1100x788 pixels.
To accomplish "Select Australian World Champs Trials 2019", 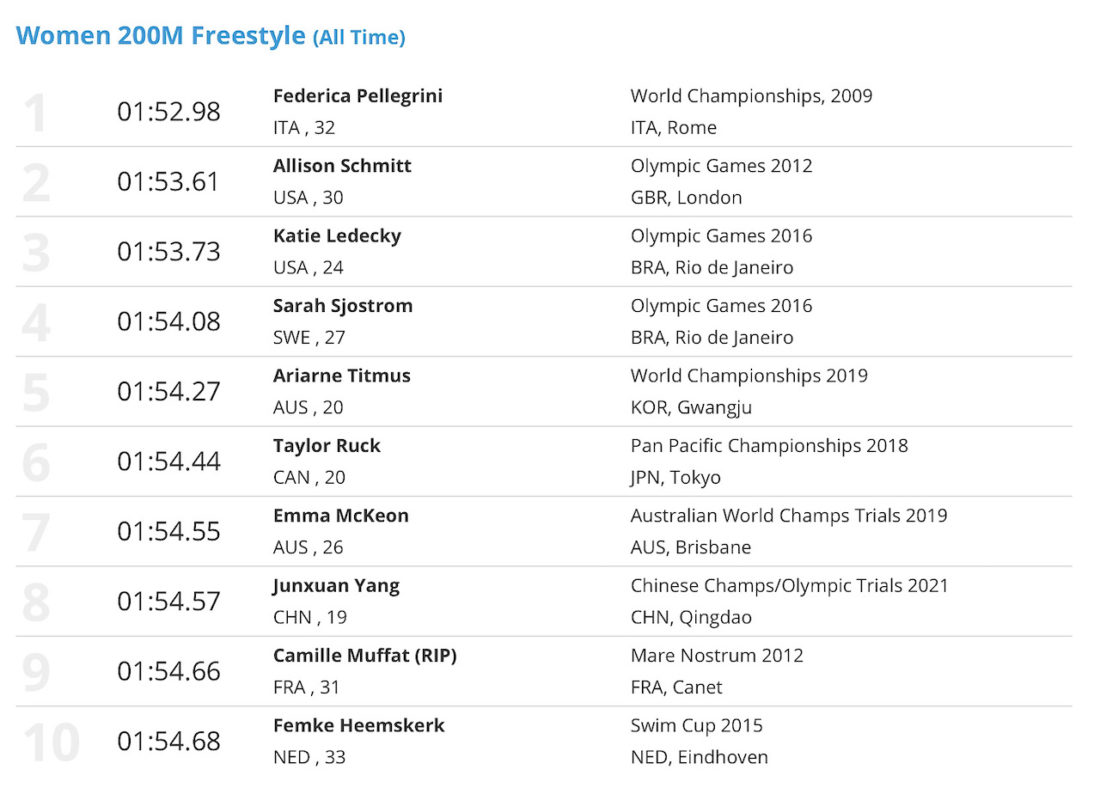I will [x=789, y=516].
